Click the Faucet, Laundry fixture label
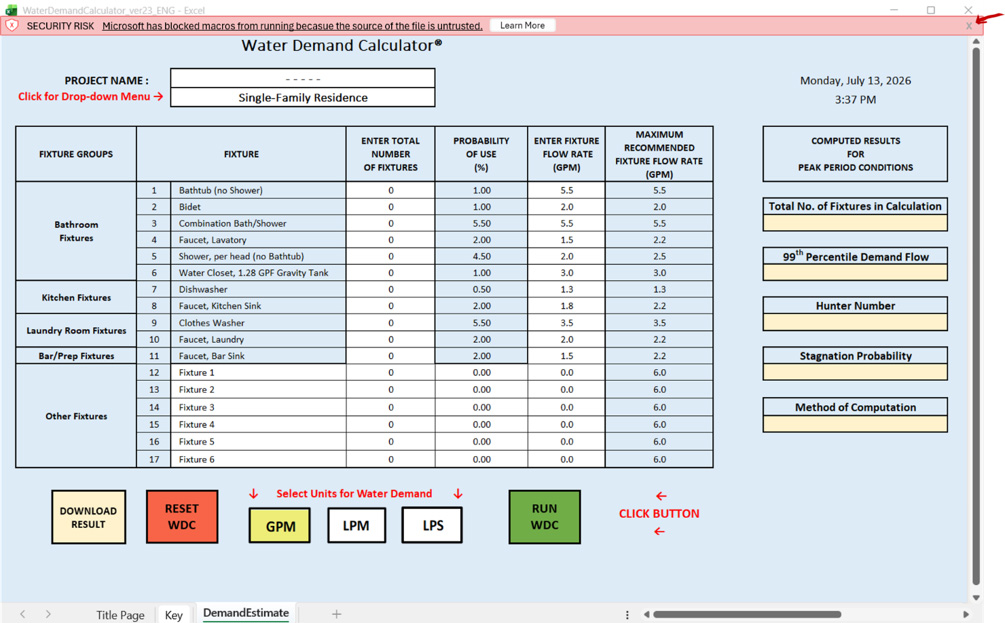This screenshot has width=1005, height=623. [x=211, y=340]
